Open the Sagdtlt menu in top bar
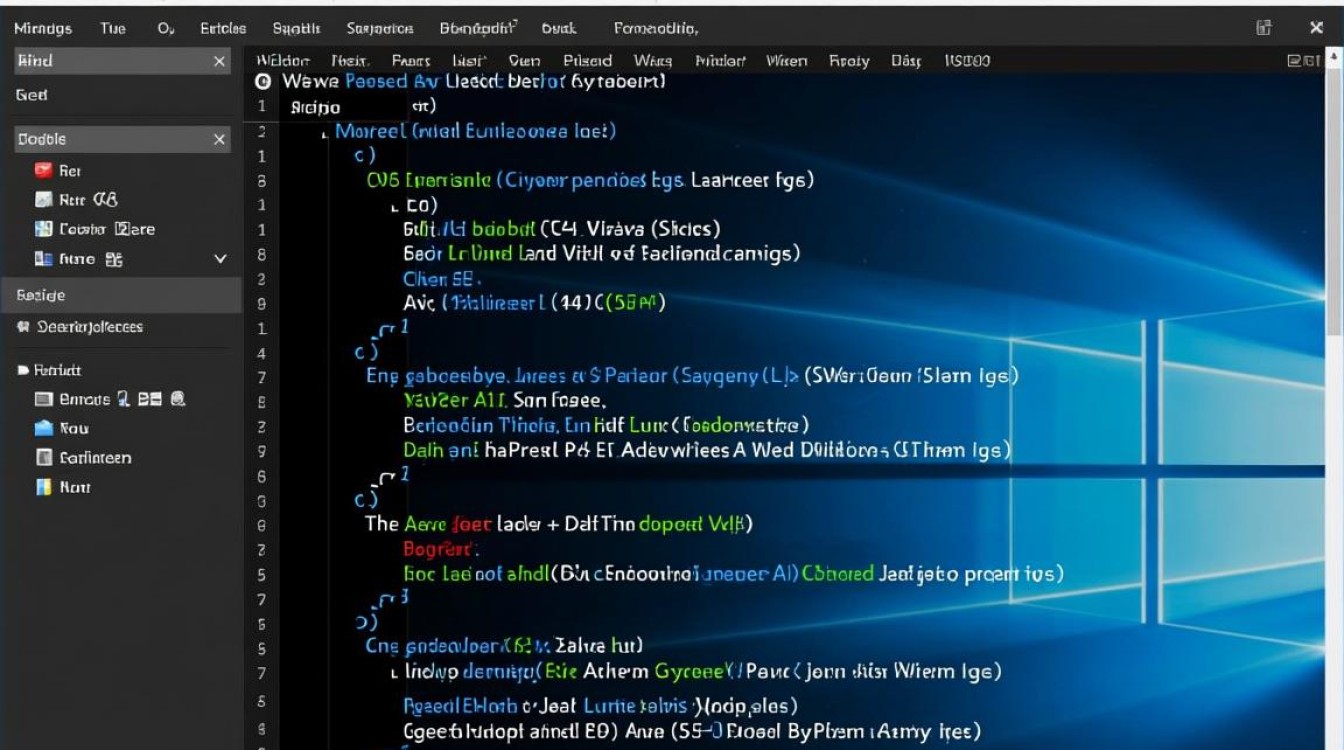1344x750 pixels. click(297, 29)
